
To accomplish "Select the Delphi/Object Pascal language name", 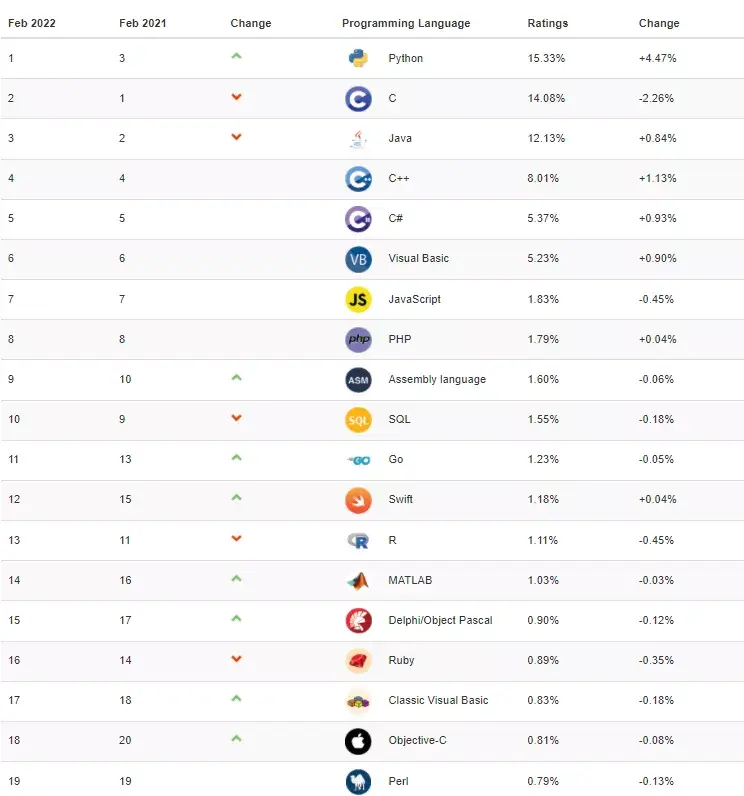I will click(x=440, y=620).
